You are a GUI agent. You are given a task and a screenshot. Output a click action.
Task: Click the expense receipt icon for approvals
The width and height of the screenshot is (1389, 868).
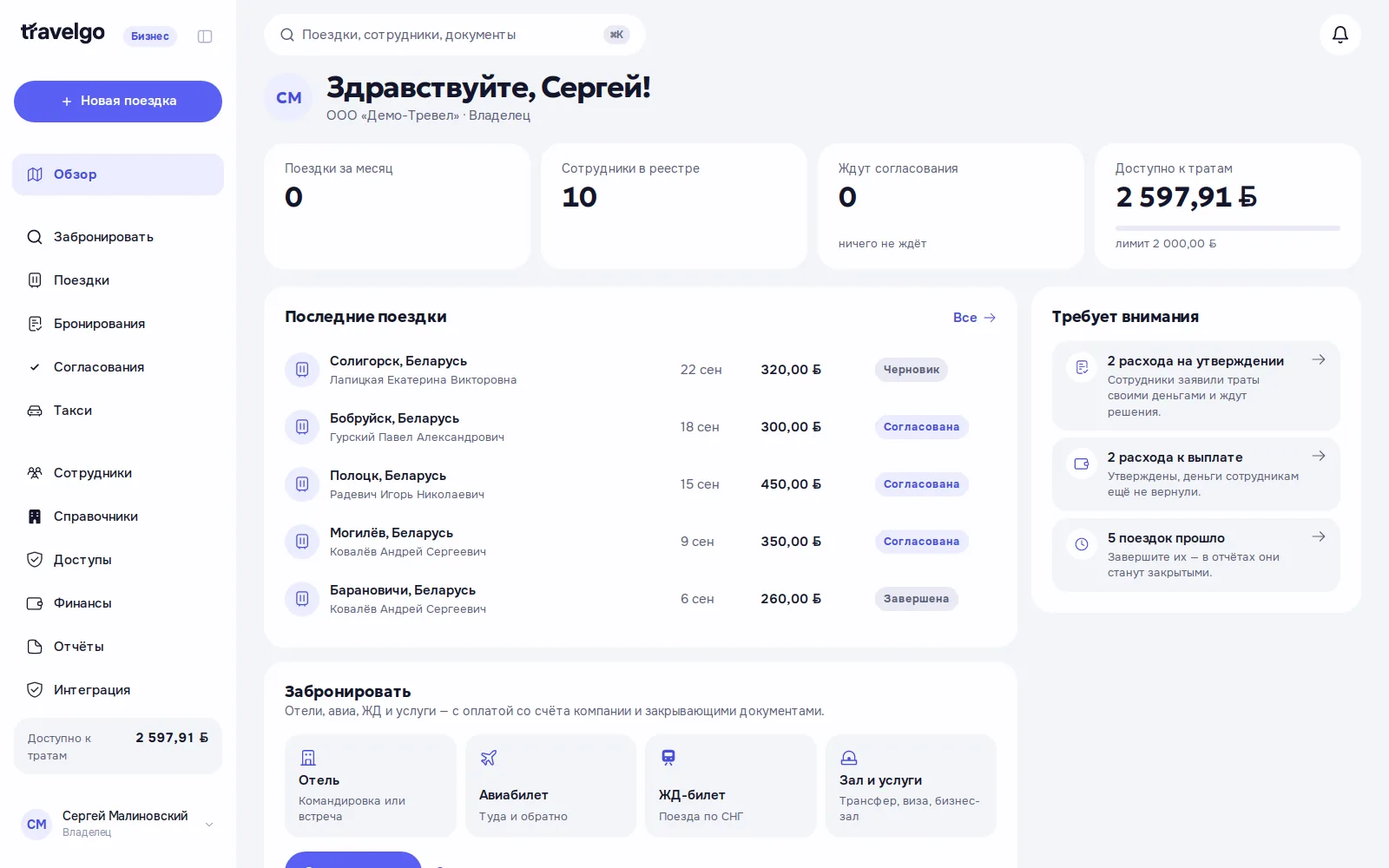(x=1082, y=367)
